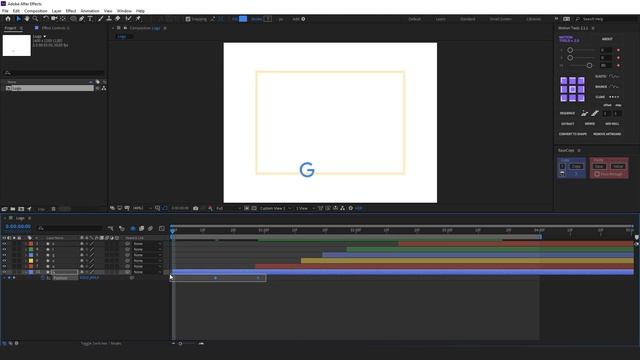
Task: Take a snapshot with the camera icon
Action: coord(196,208)
